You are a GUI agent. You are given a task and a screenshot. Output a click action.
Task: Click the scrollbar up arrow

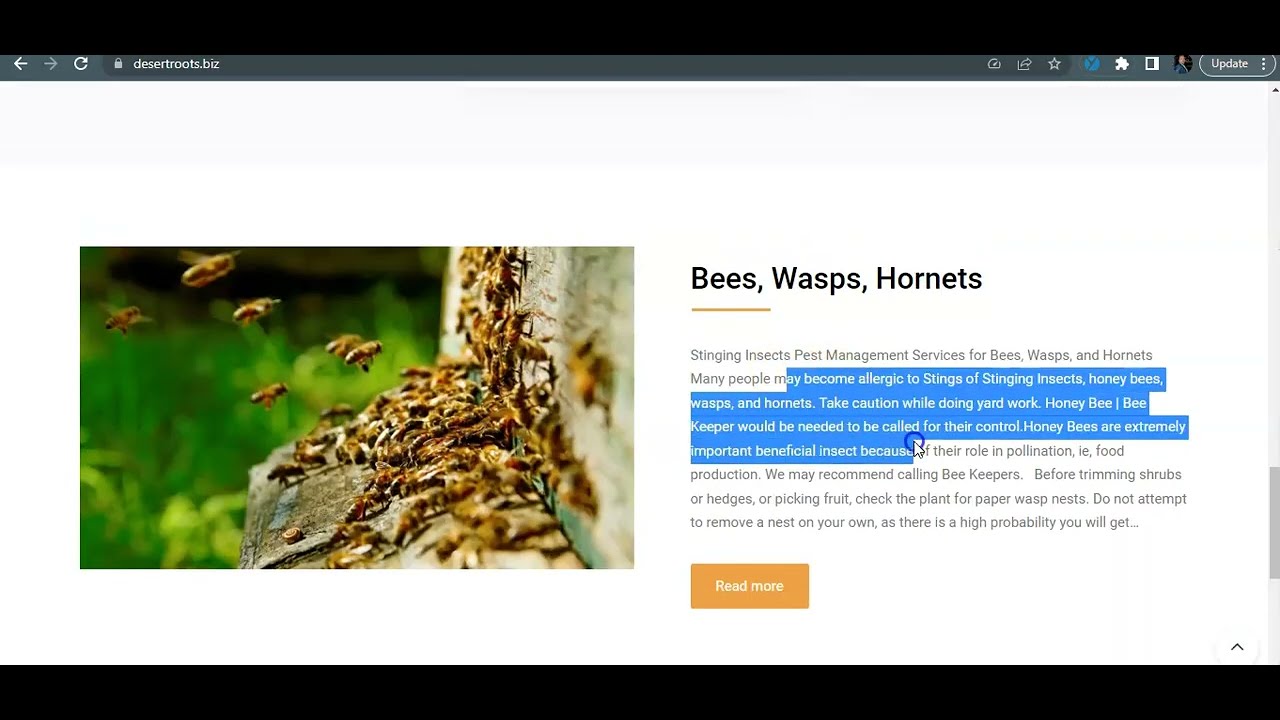click(x=1274, y=90)
